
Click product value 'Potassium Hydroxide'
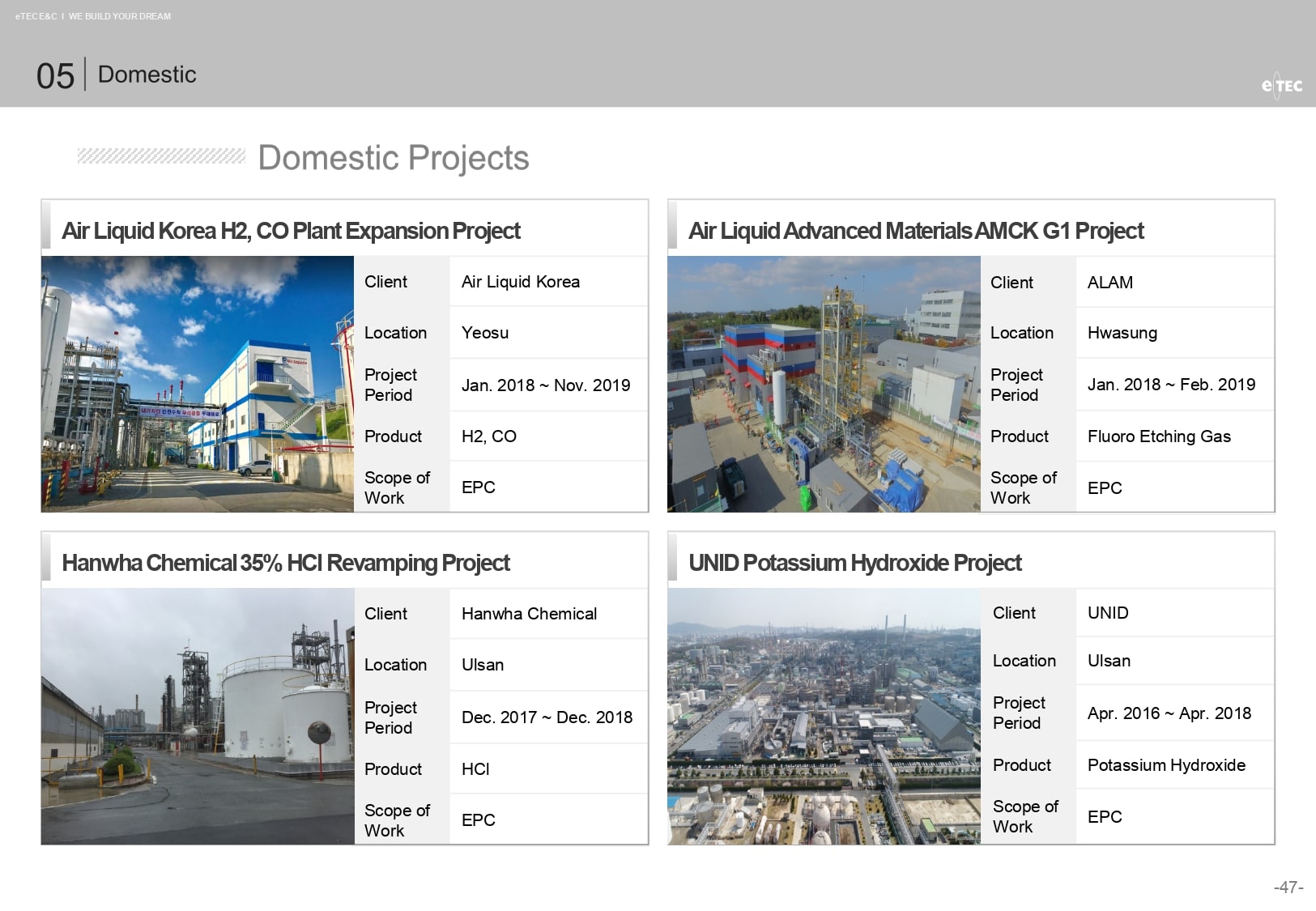[1166, 765]
